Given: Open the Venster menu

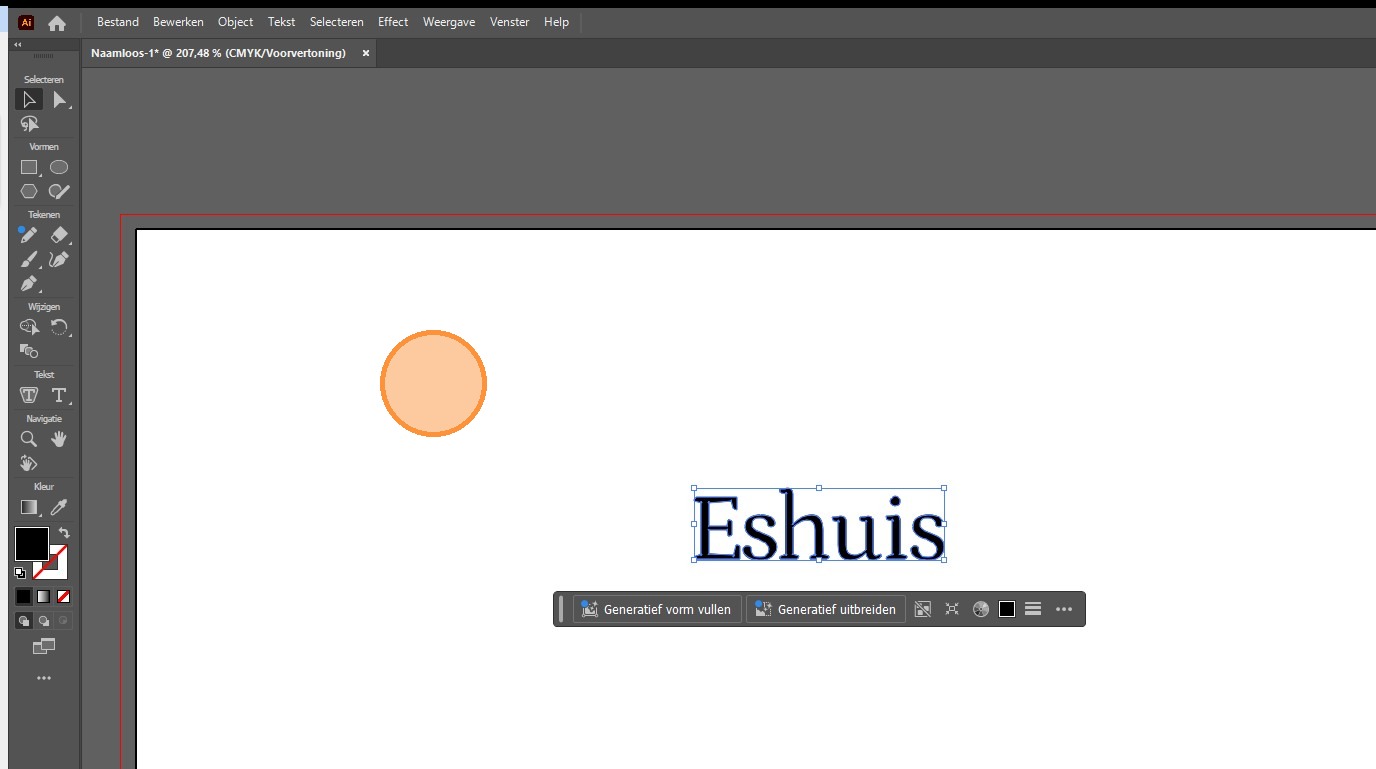Looking at the screenshot, I should pyautogui.click(x=510, y=22).
